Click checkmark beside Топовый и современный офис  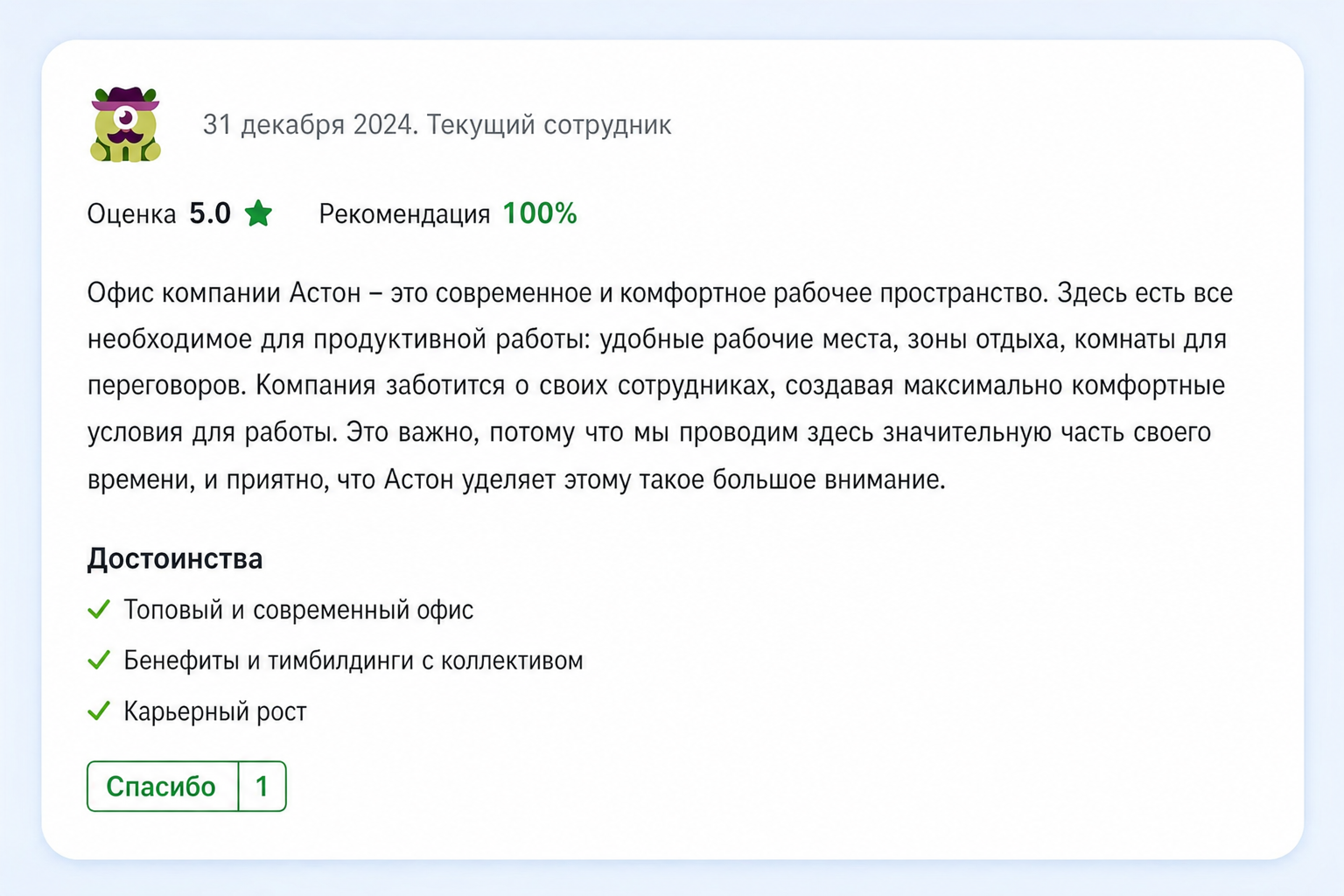[x=99, y=609]
